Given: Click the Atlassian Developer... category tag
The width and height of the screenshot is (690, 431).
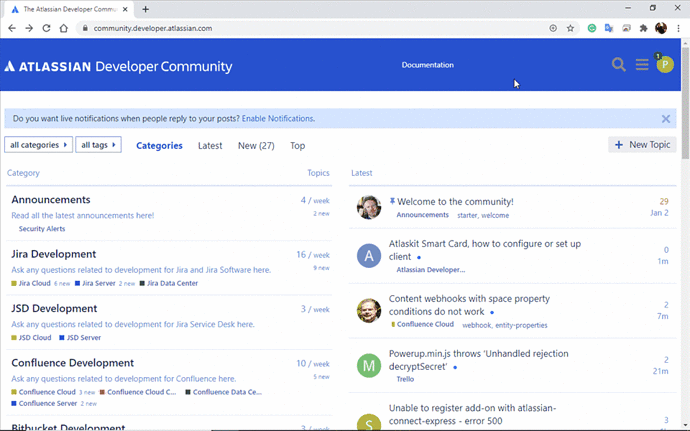Looking at the screenshot, I should click(x=430, y=270).
